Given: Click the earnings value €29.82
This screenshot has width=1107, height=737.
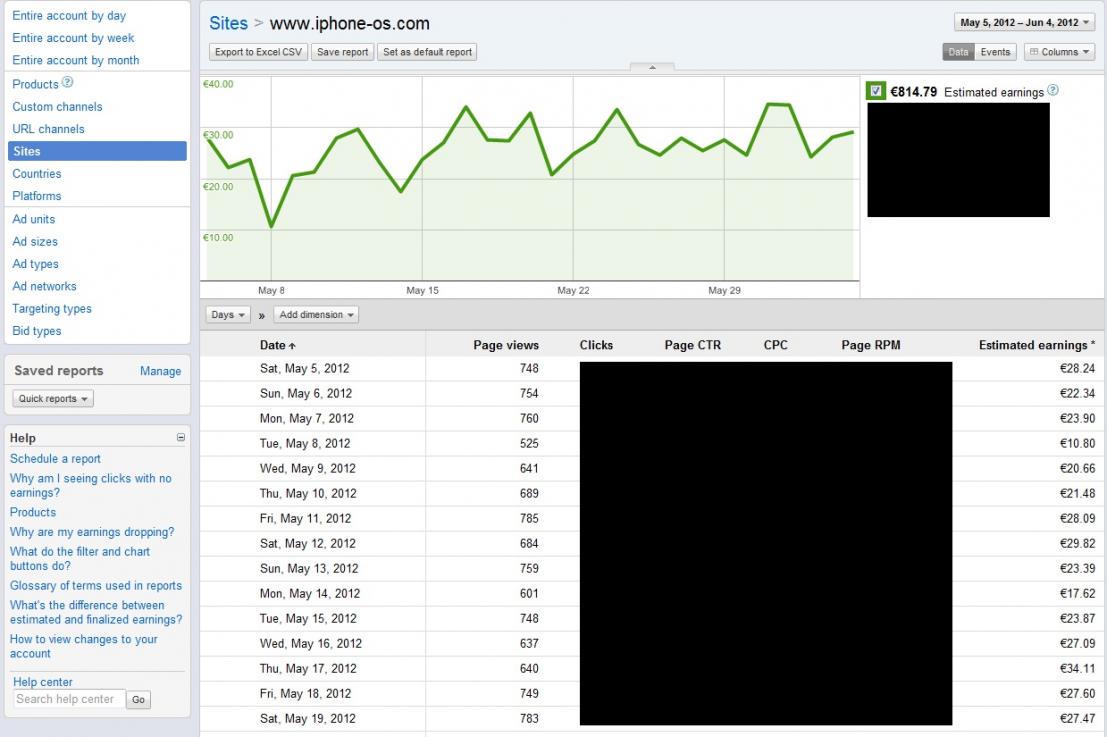Looking at the screenshot, I should click(x=1077, y=544).
